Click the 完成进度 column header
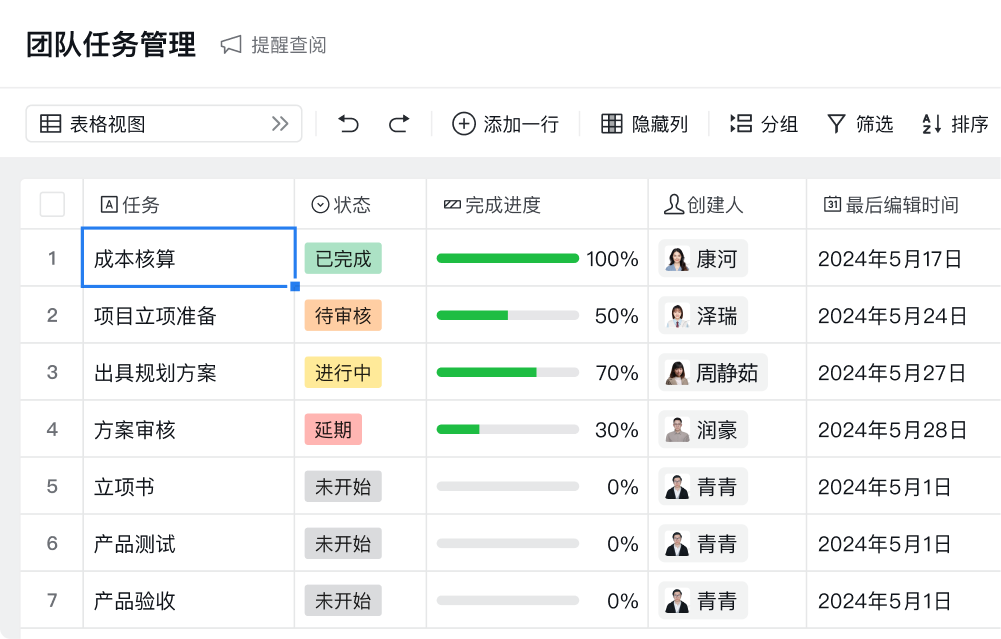This screenshot has width=1001, height=639. (537, 204)
